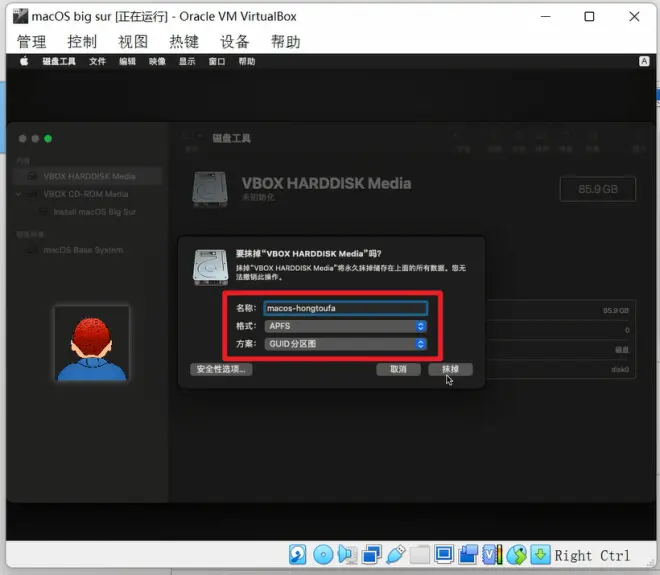The height and width of the screenshot is (575, 660).
Task: Click the large VBOX HARDDISK drive icon
Action: click(x=210, y=189)
